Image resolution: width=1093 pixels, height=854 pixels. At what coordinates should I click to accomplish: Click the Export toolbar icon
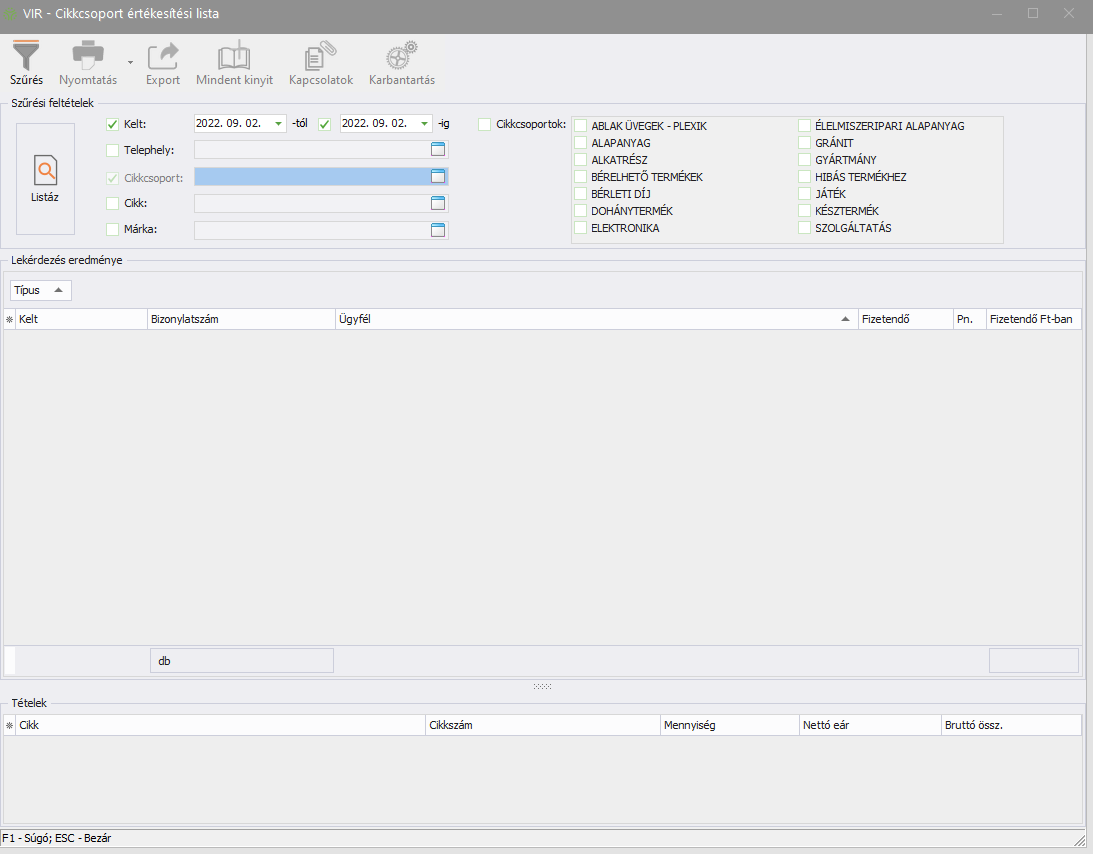tap(163, 55)
